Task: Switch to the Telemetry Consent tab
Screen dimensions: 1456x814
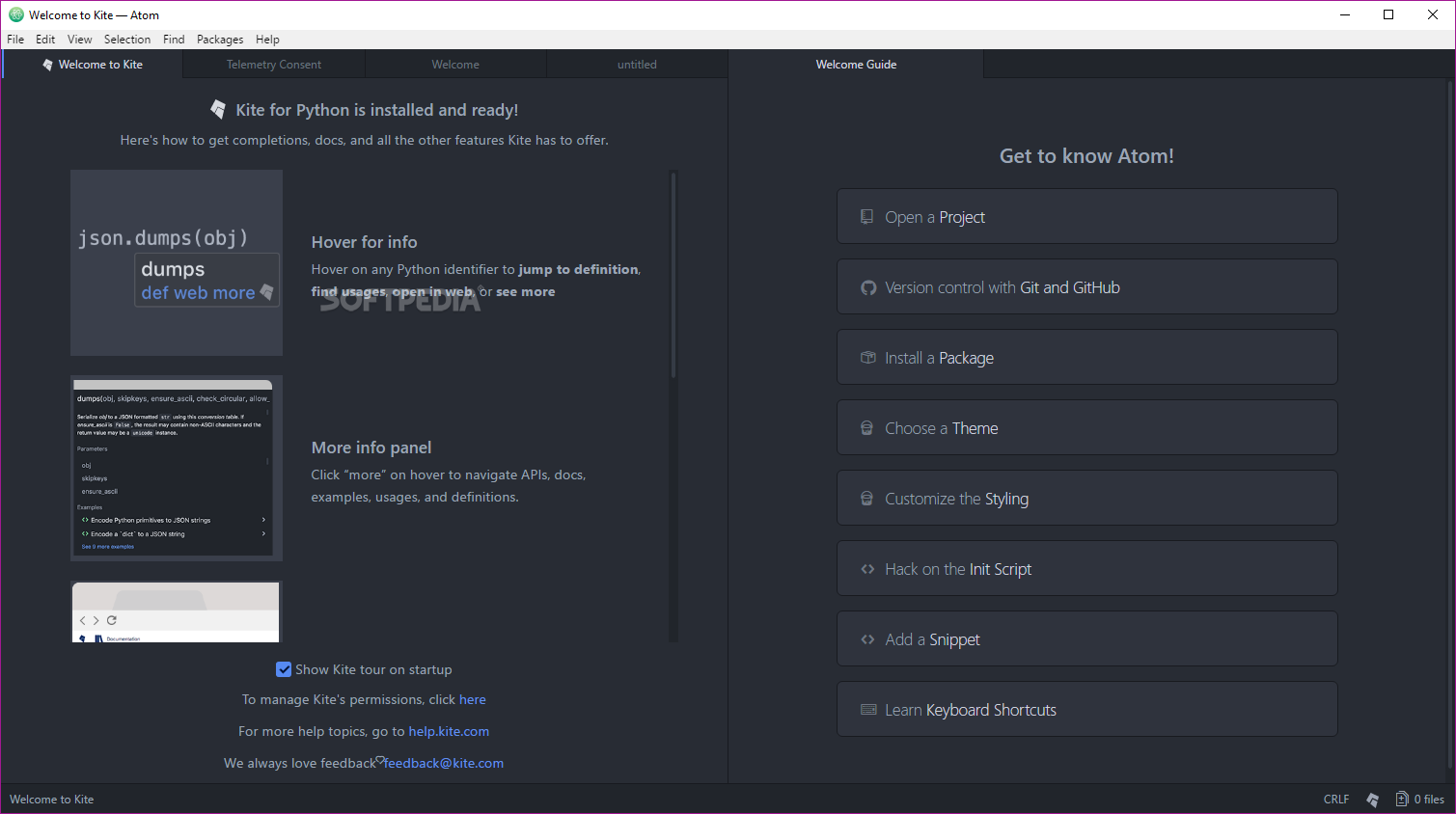Action: [x=274, y=65]
